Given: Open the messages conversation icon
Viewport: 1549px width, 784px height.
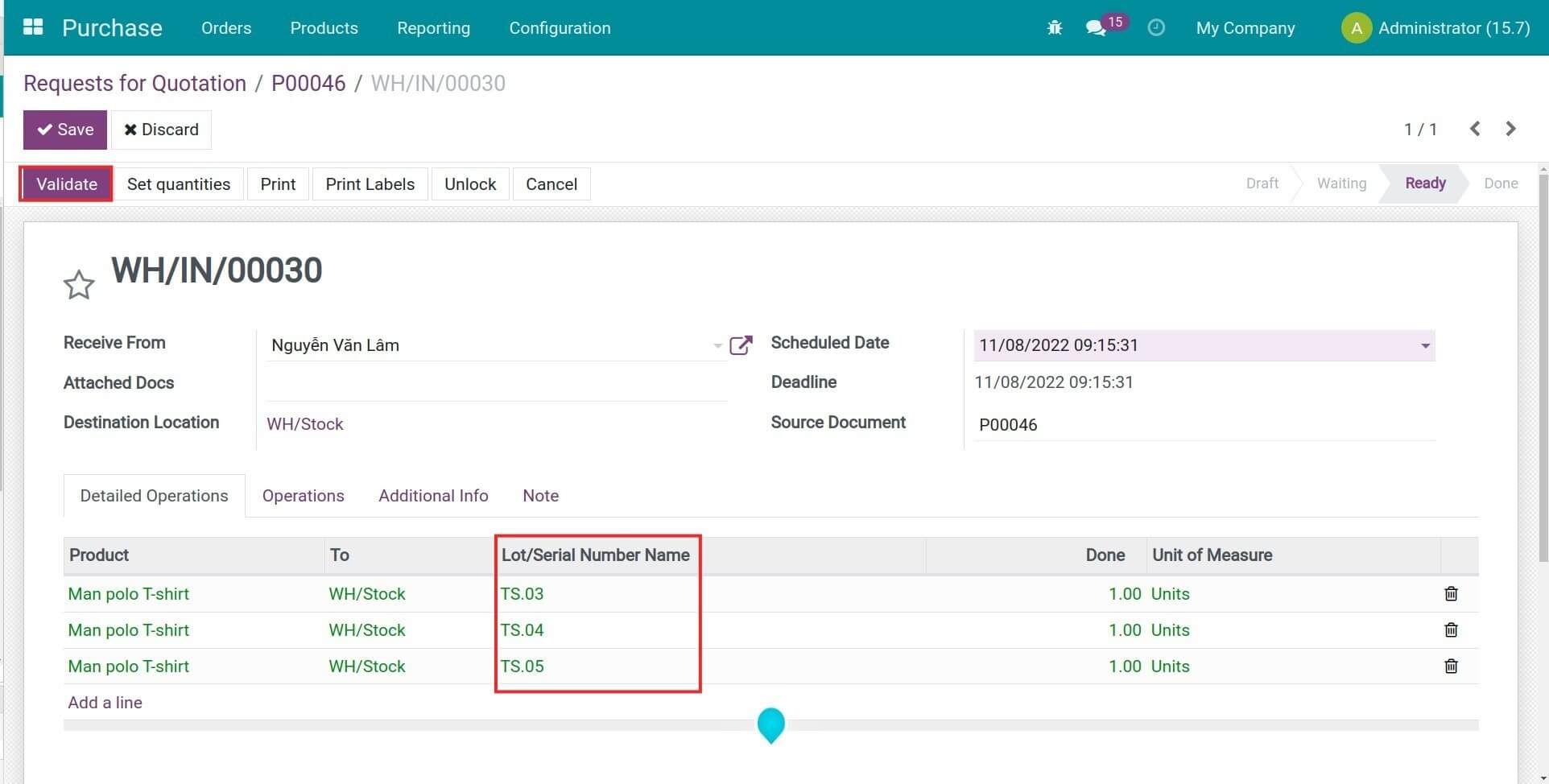Looking at the screenshot, I should point(1095,28).
